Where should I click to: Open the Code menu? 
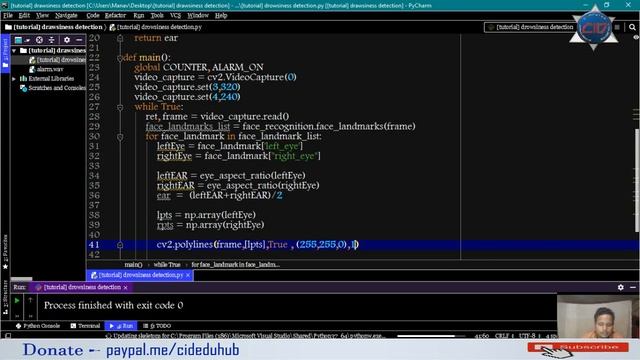[93, 16]
